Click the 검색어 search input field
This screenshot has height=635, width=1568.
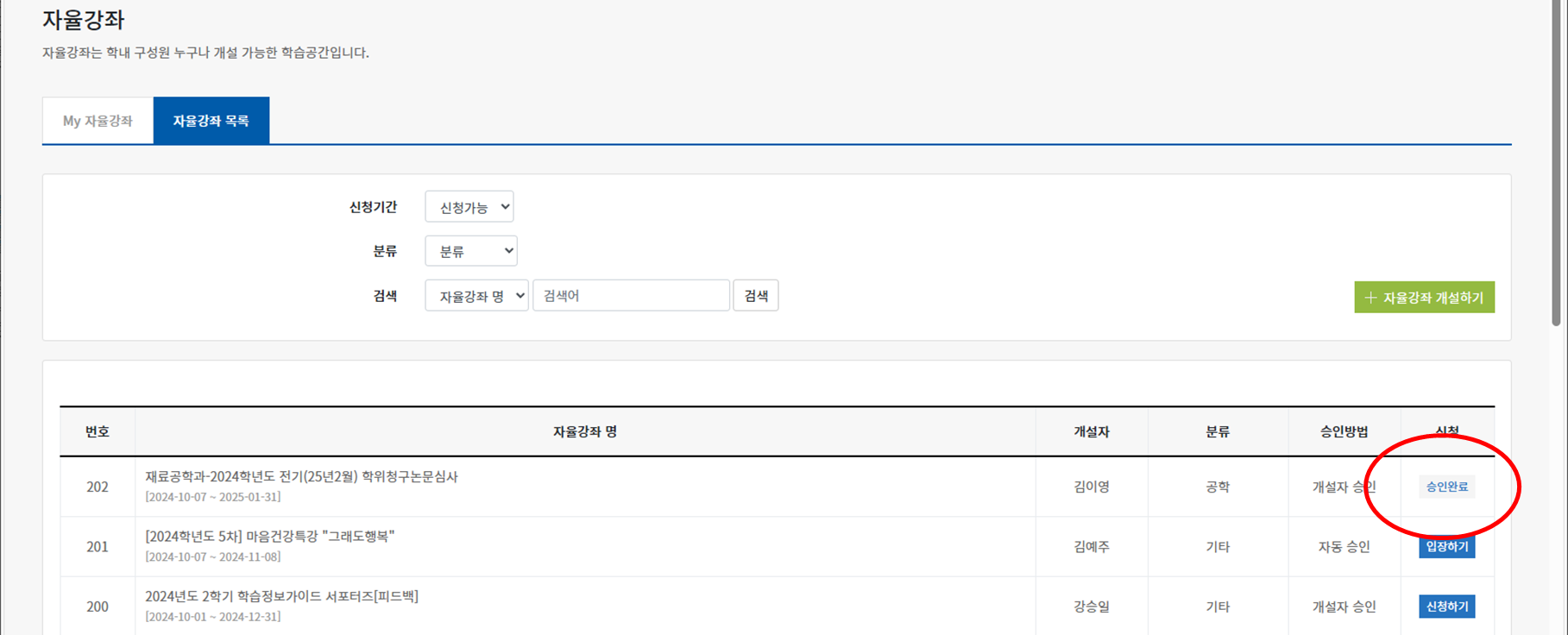631,296
